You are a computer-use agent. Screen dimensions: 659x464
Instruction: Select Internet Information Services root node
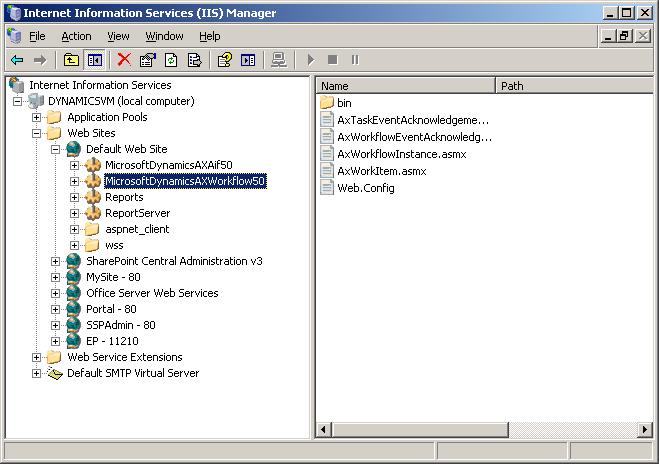coord(100,85)
